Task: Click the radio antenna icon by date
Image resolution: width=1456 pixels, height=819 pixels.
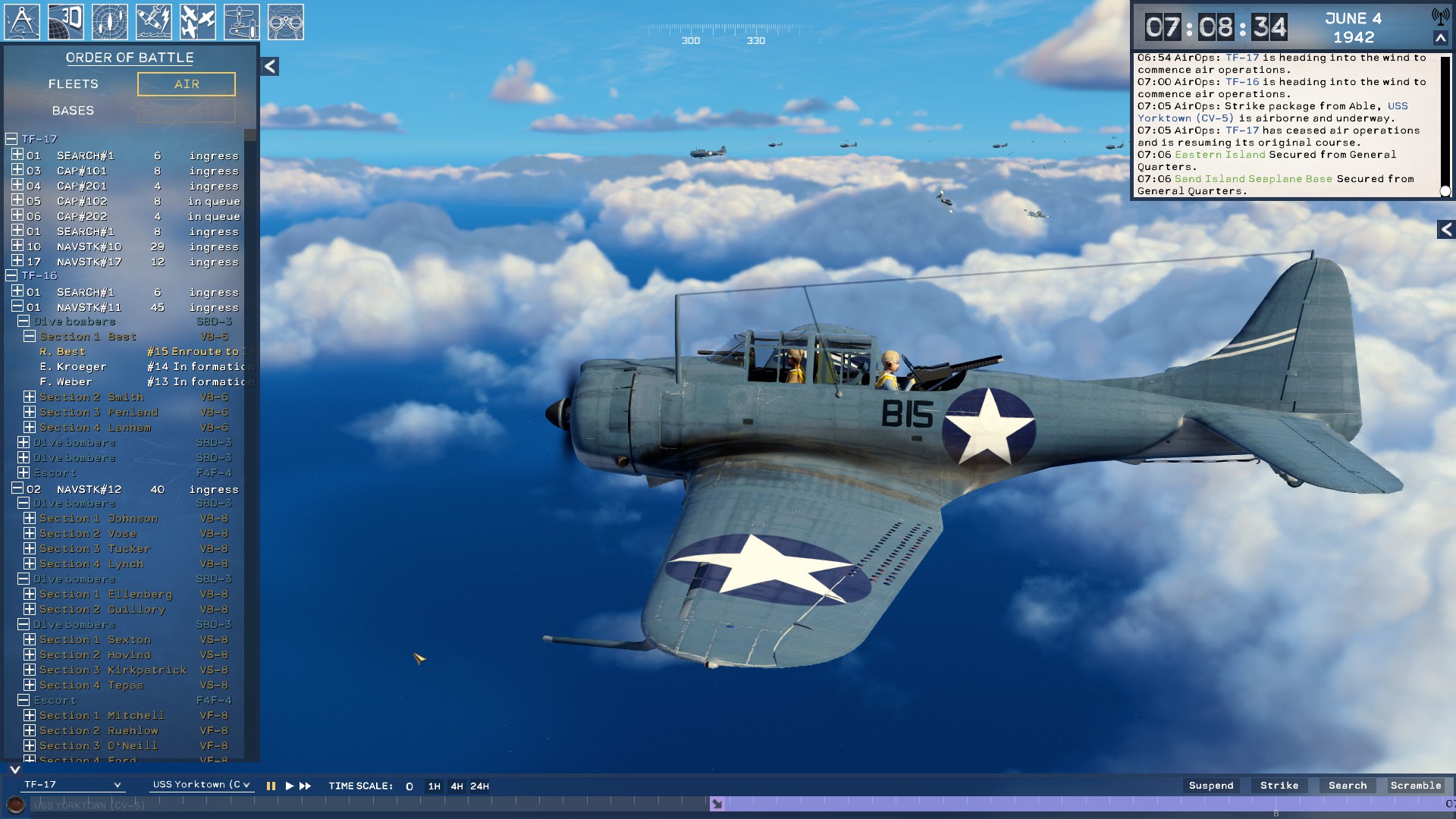Action: 1439,17
